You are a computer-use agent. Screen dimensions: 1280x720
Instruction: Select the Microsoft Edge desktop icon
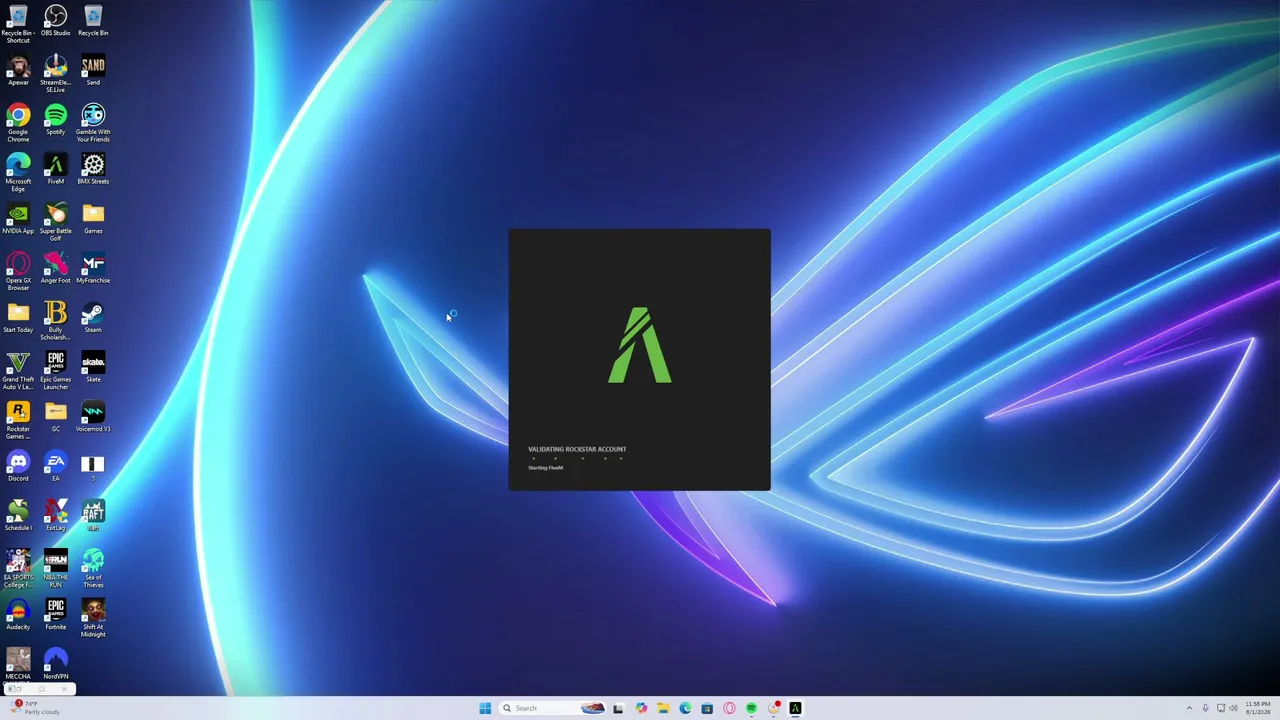(x=18, y=173)
